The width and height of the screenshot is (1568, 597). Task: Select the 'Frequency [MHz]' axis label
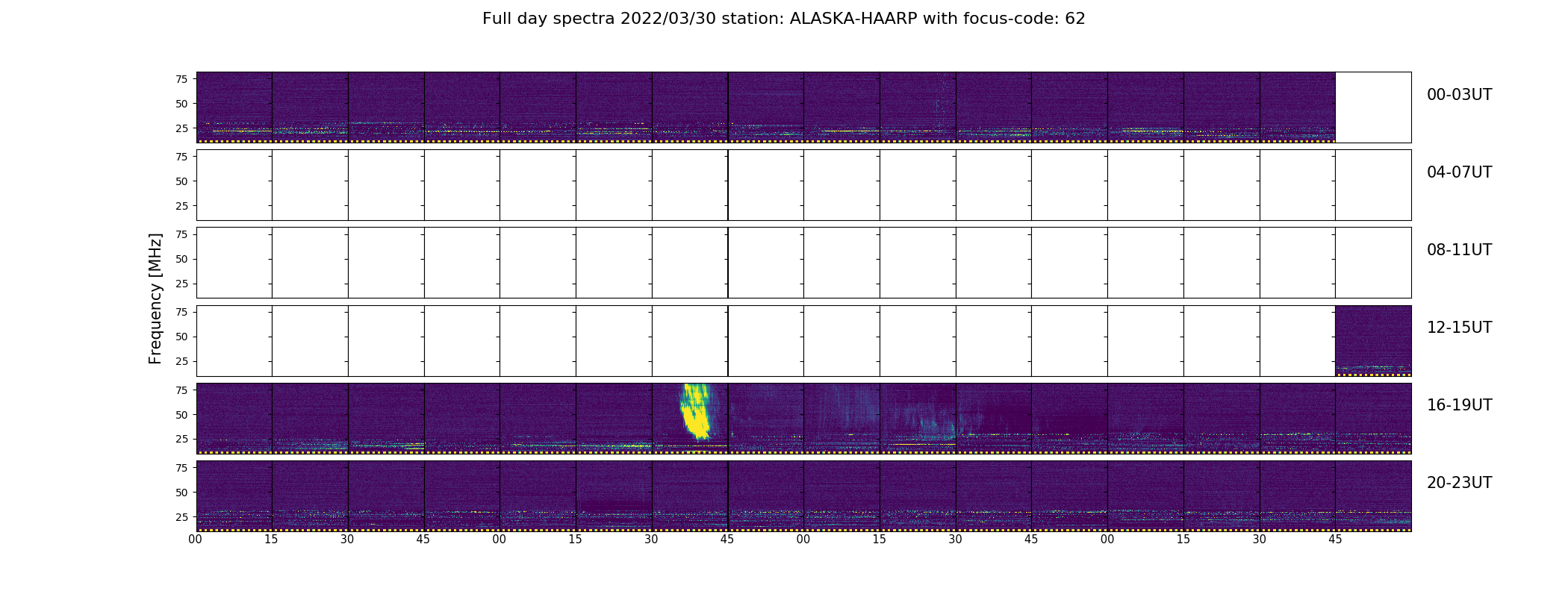tap(155, 298)
